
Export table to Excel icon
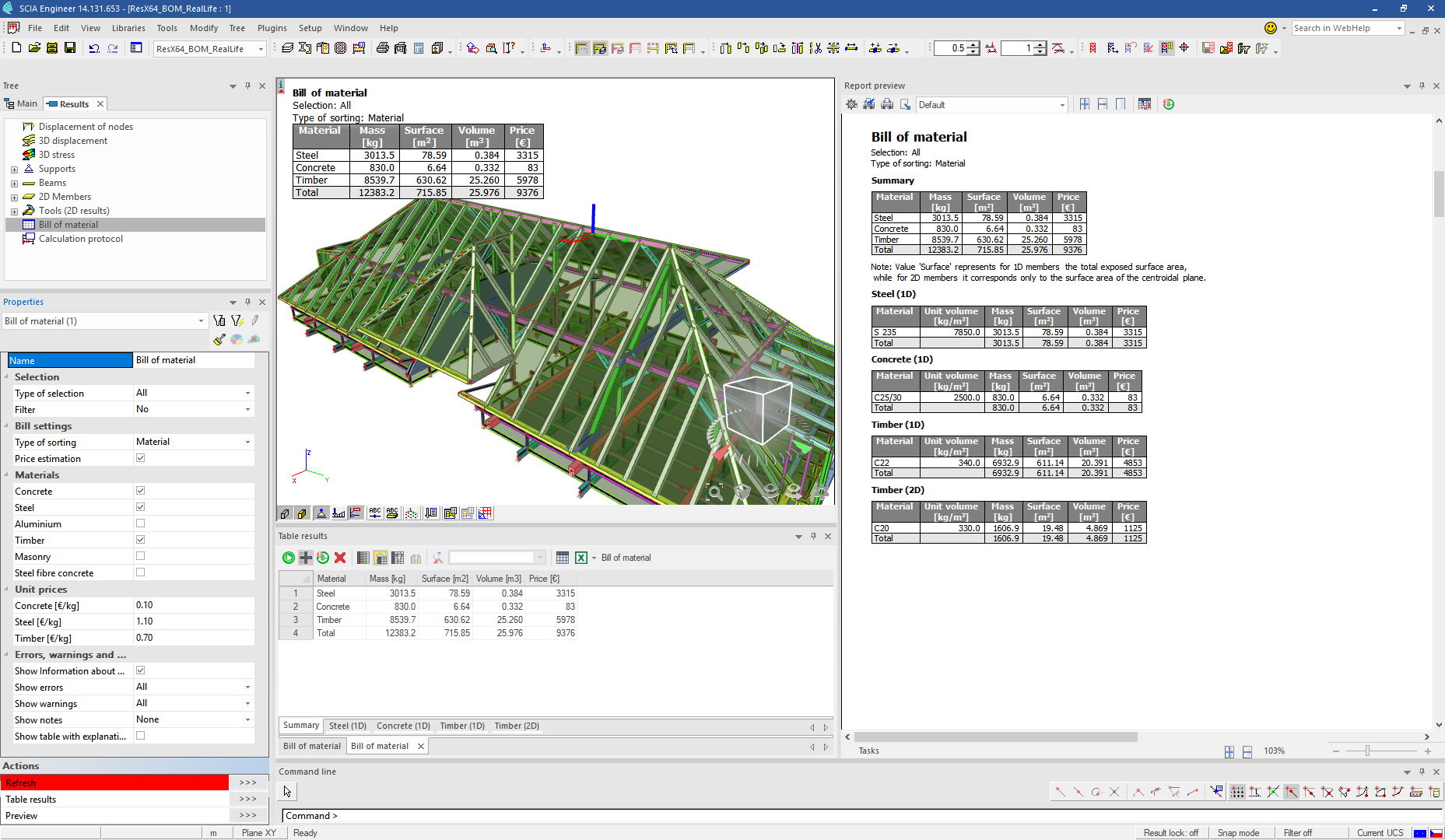pyautogui.click(x=581, y=558)
